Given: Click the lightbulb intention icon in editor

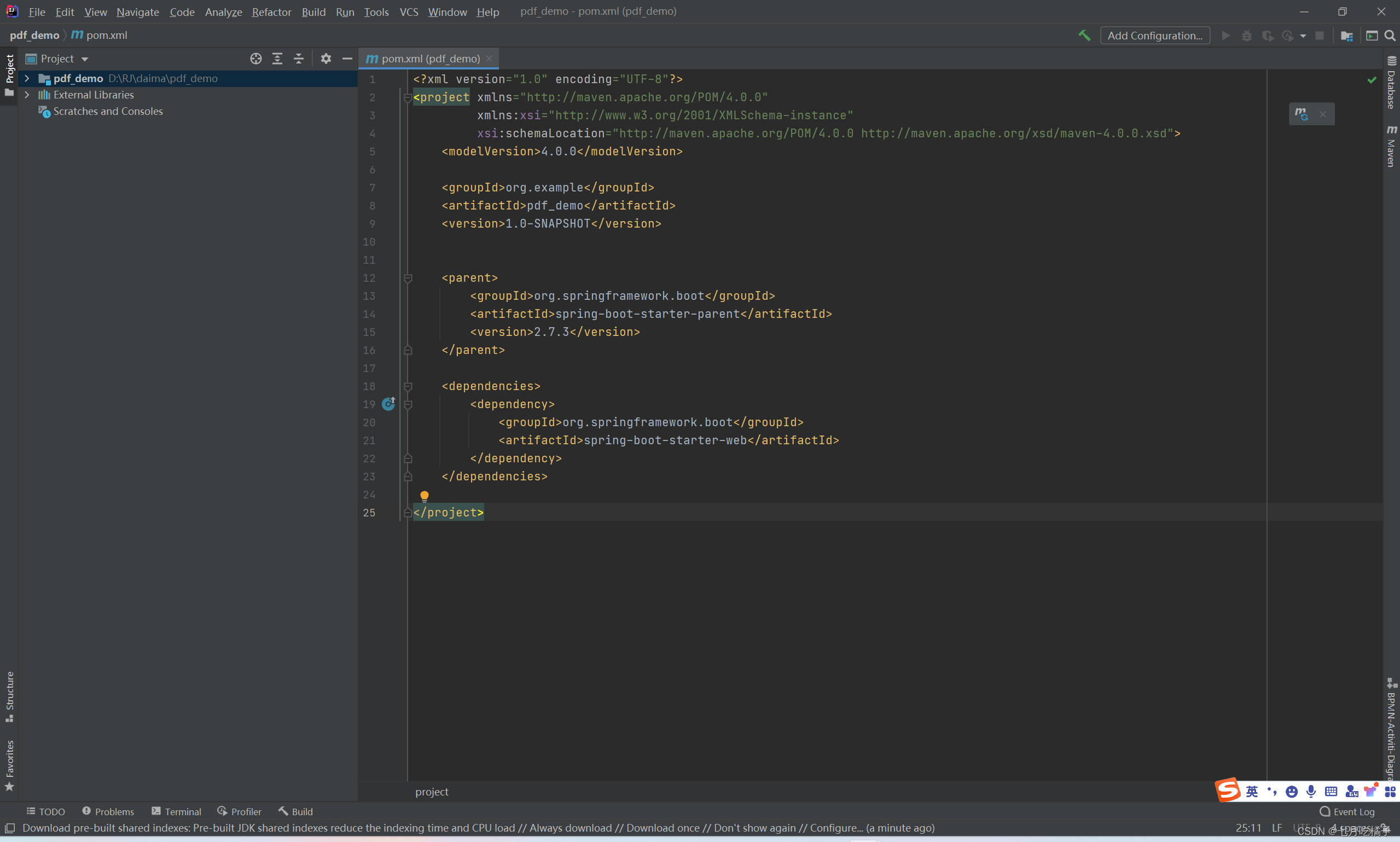Looking at the screenshot, I should pos(425,496).
